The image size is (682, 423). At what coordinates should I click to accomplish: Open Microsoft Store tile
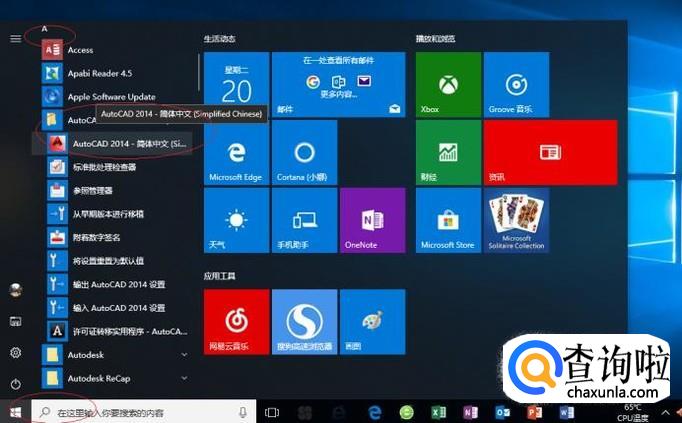[x=448, y=220]
